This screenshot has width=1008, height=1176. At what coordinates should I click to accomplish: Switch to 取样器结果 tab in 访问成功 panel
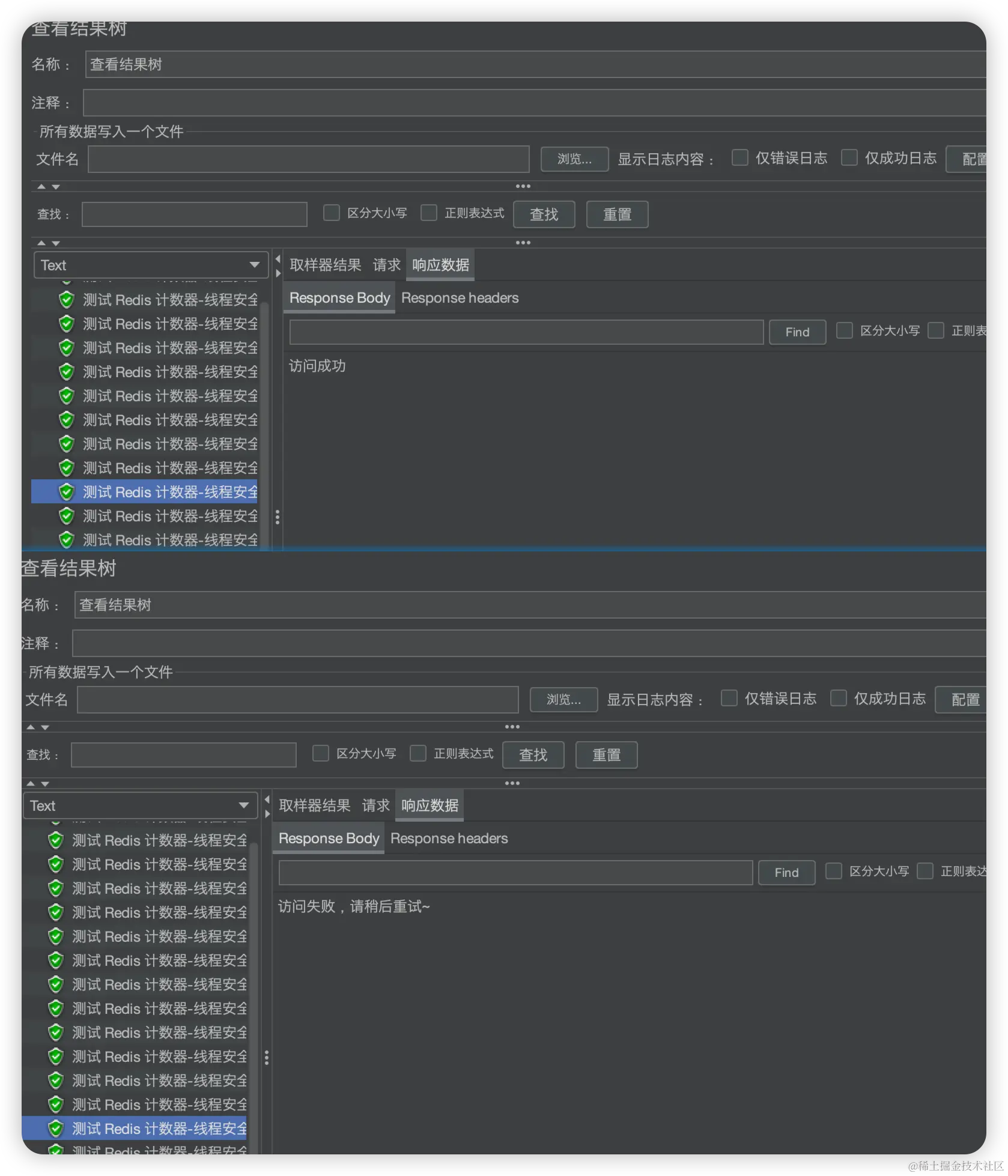pyautogui.click(x=325, y=265)
